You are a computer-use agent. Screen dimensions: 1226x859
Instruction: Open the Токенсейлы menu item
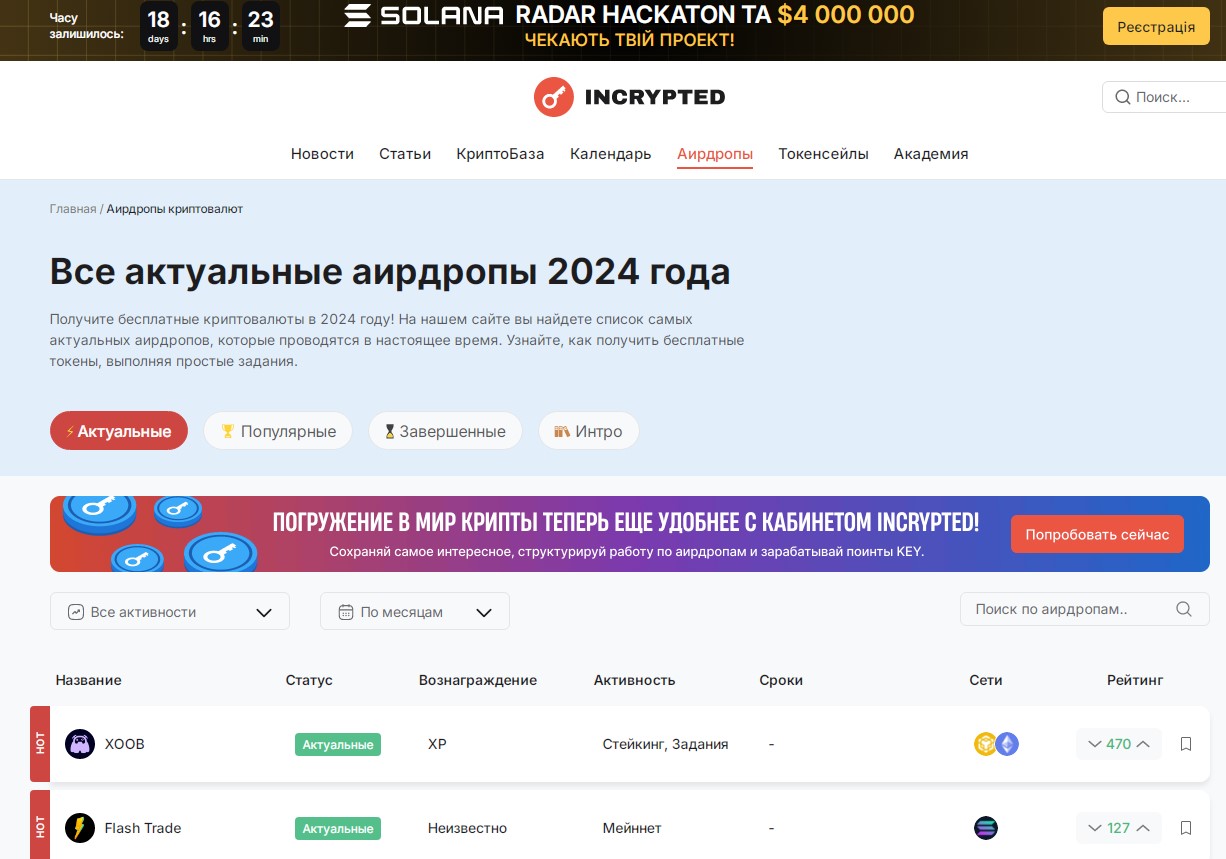pyautogui.click(x=823, y=154)
